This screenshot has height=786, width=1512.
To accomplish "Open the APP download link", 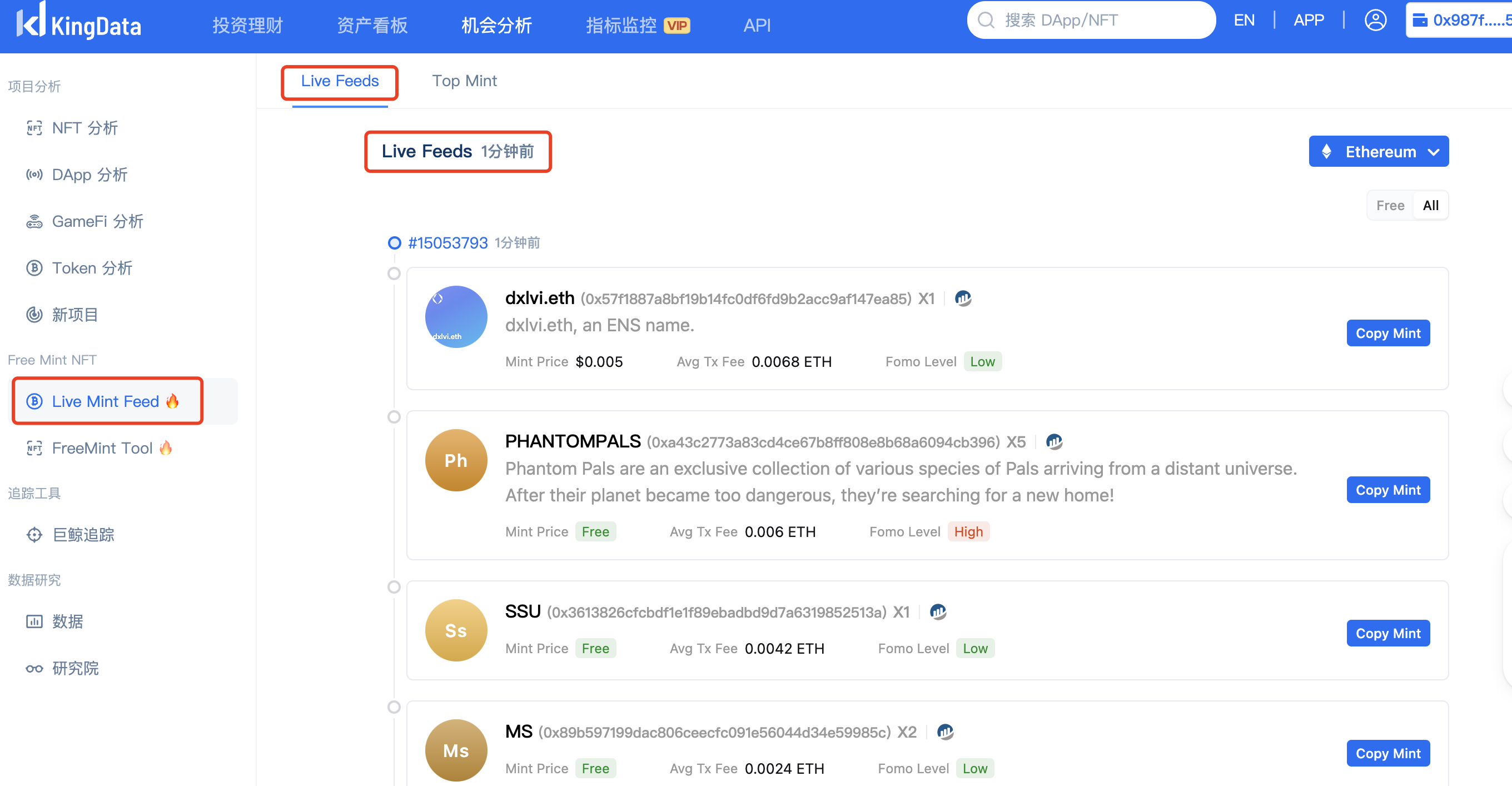I will [x=1309, y=21].
